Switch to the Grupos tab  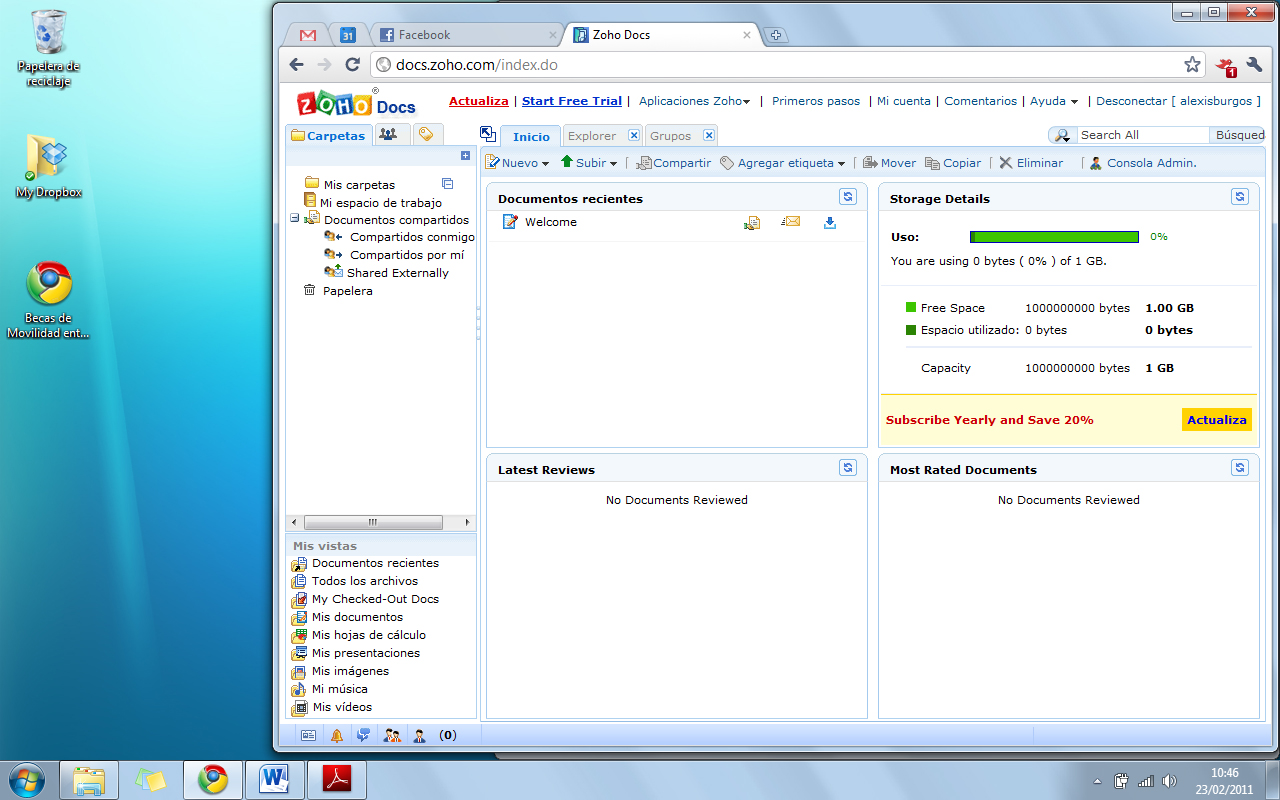(670, 136)
